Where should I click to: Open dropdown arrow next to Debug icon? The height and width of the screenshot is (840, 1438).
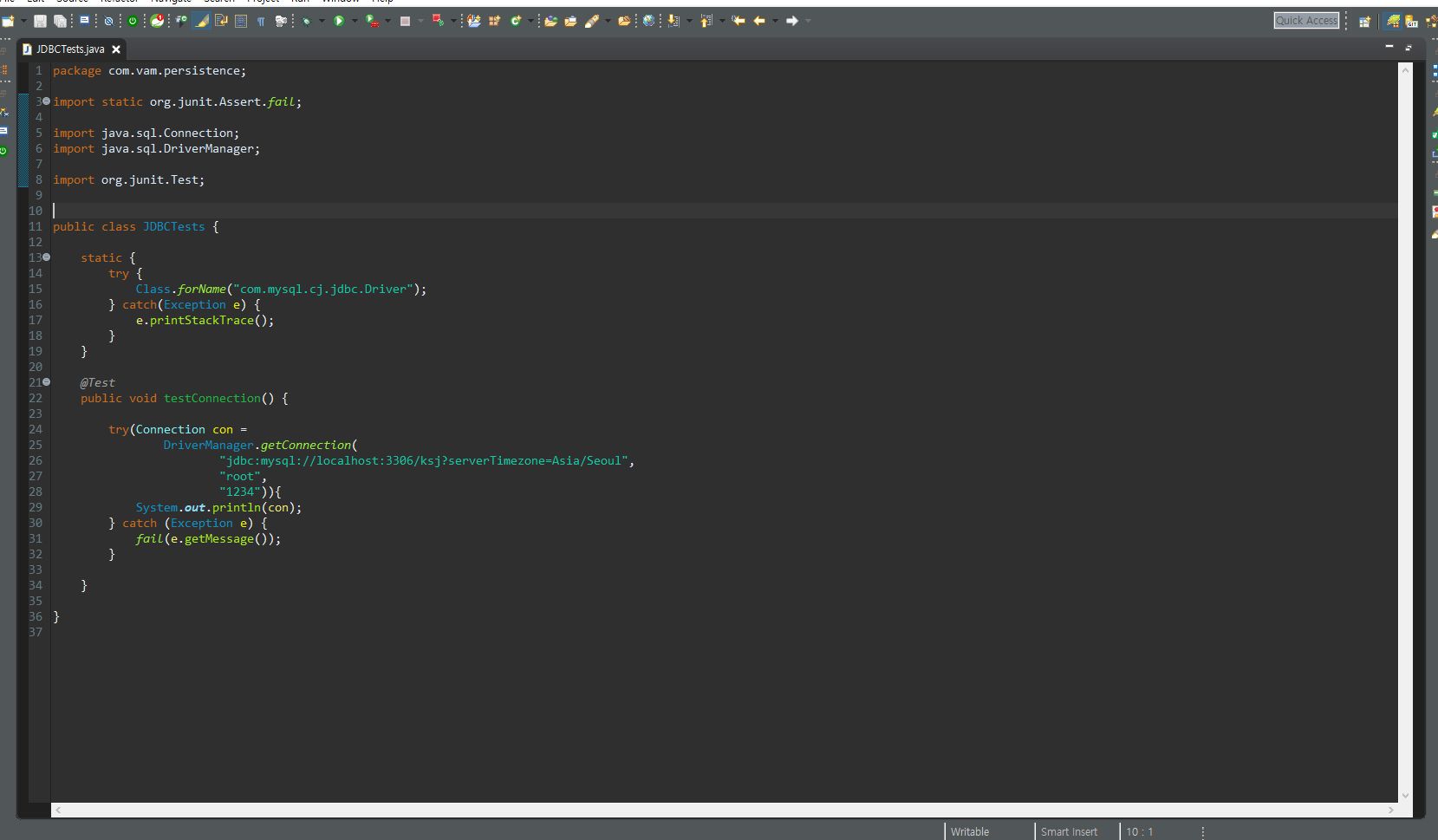322,21
